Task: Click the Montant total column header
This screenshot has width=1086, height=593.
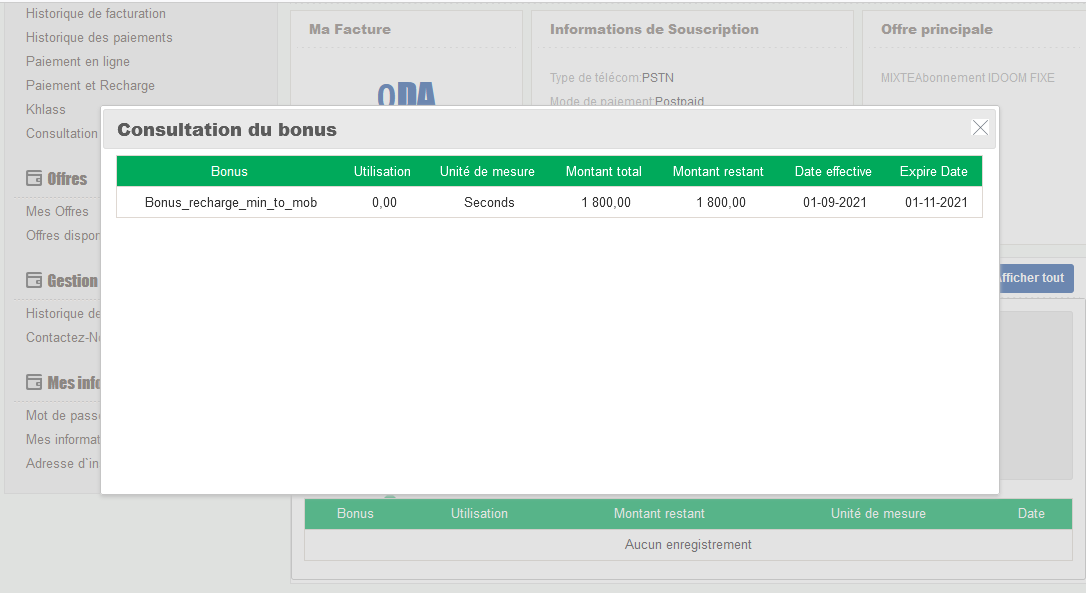Action: pyautogui.click(x=604, y=172)
